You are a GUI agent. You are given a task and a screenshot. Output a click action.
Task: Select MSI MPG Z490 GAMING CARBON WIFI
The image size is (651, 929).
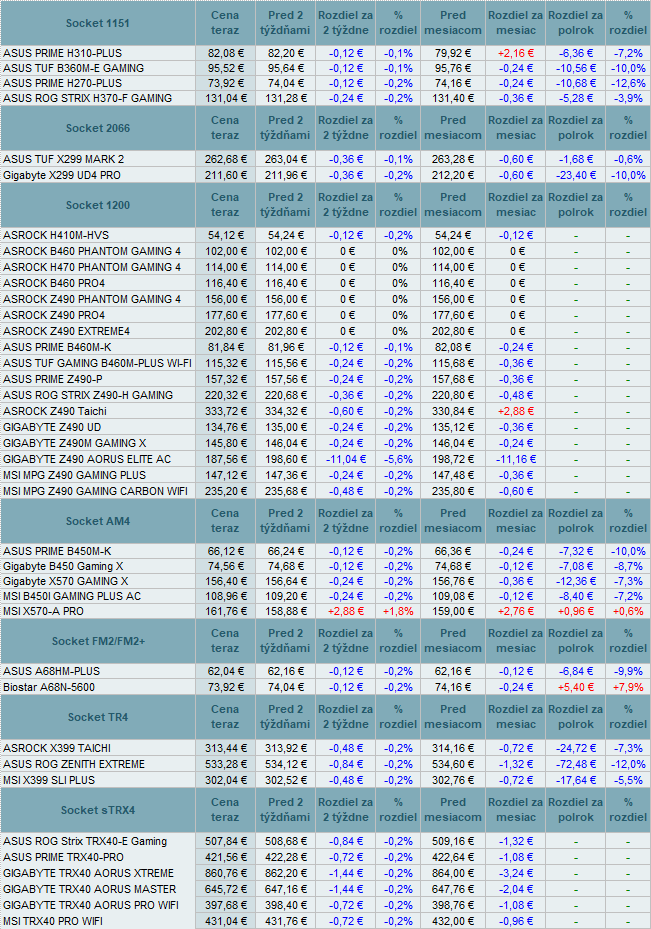pos(95,491)
